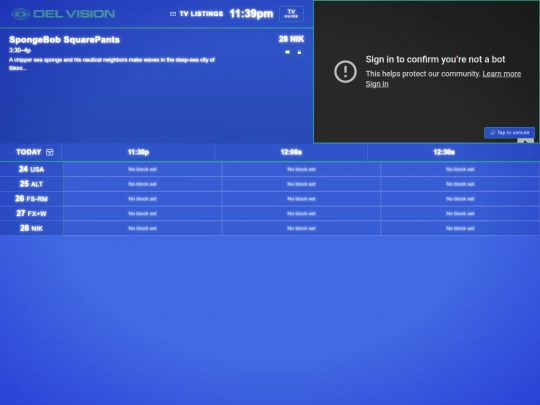Click the exclamation warning icon in video panel
The width and height of the screenshot is (540, 405).
(x=345, y=72)
